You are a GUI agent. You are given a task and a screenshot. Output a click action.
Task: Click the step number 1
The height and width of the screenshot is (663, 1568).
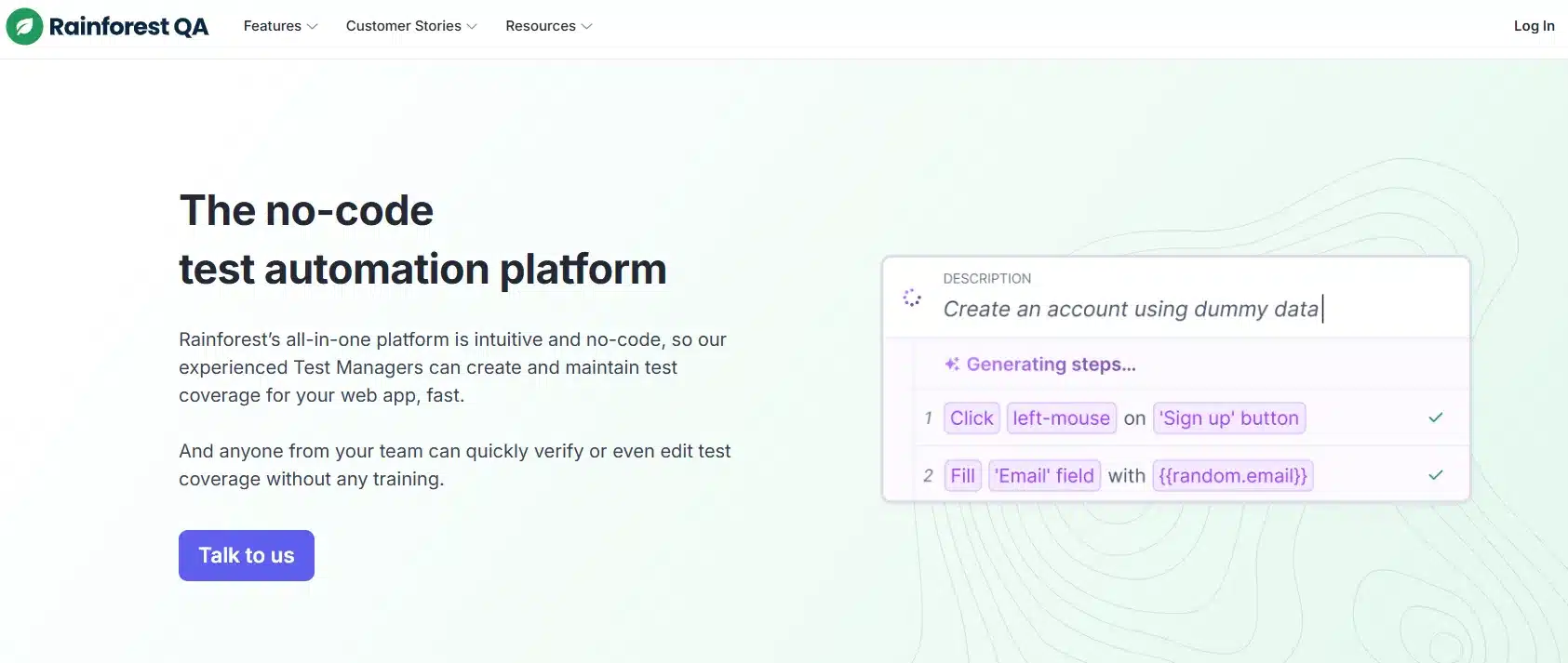coord(928,418)
